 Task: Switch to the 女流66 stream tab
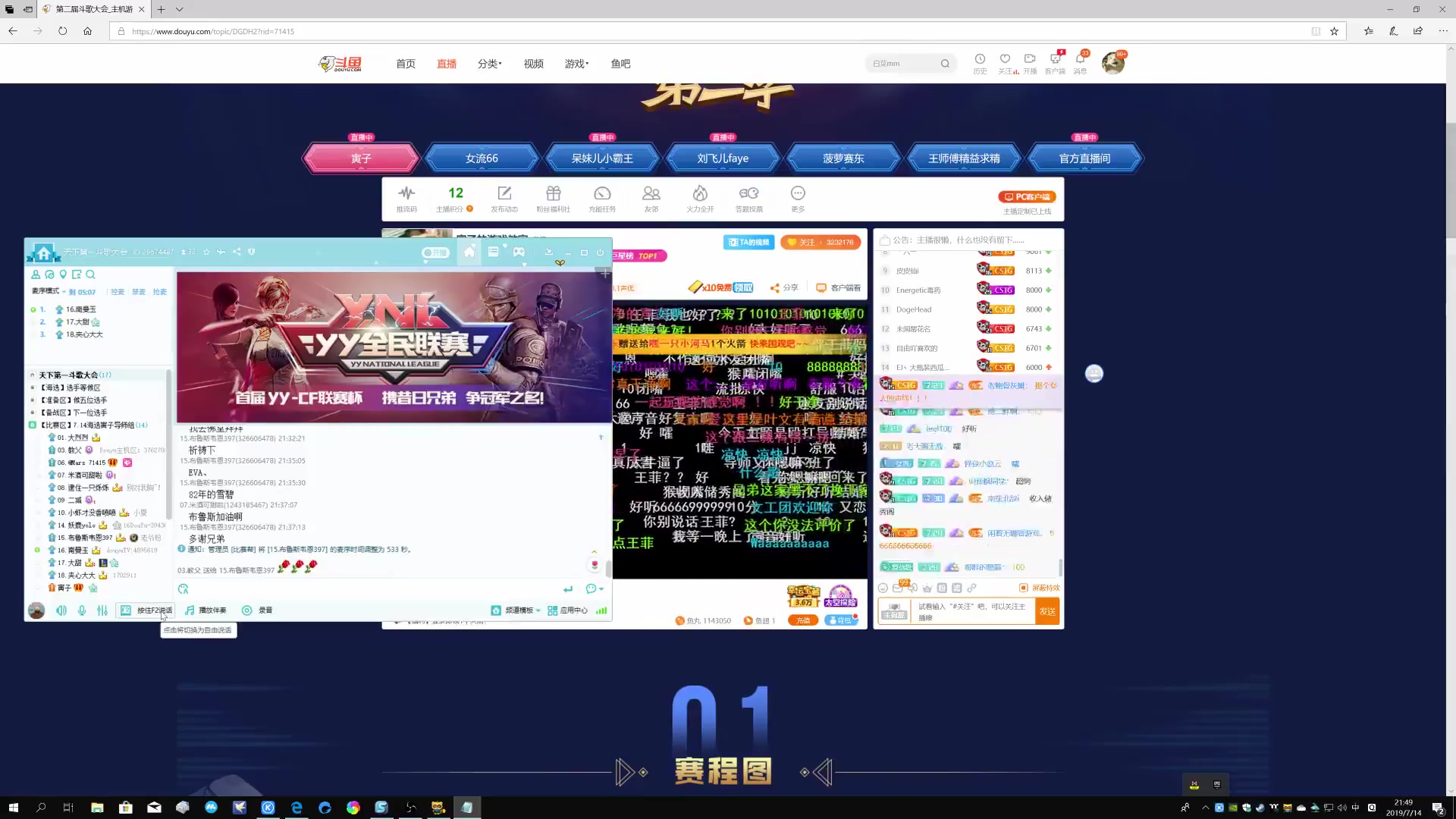(482, 158)
